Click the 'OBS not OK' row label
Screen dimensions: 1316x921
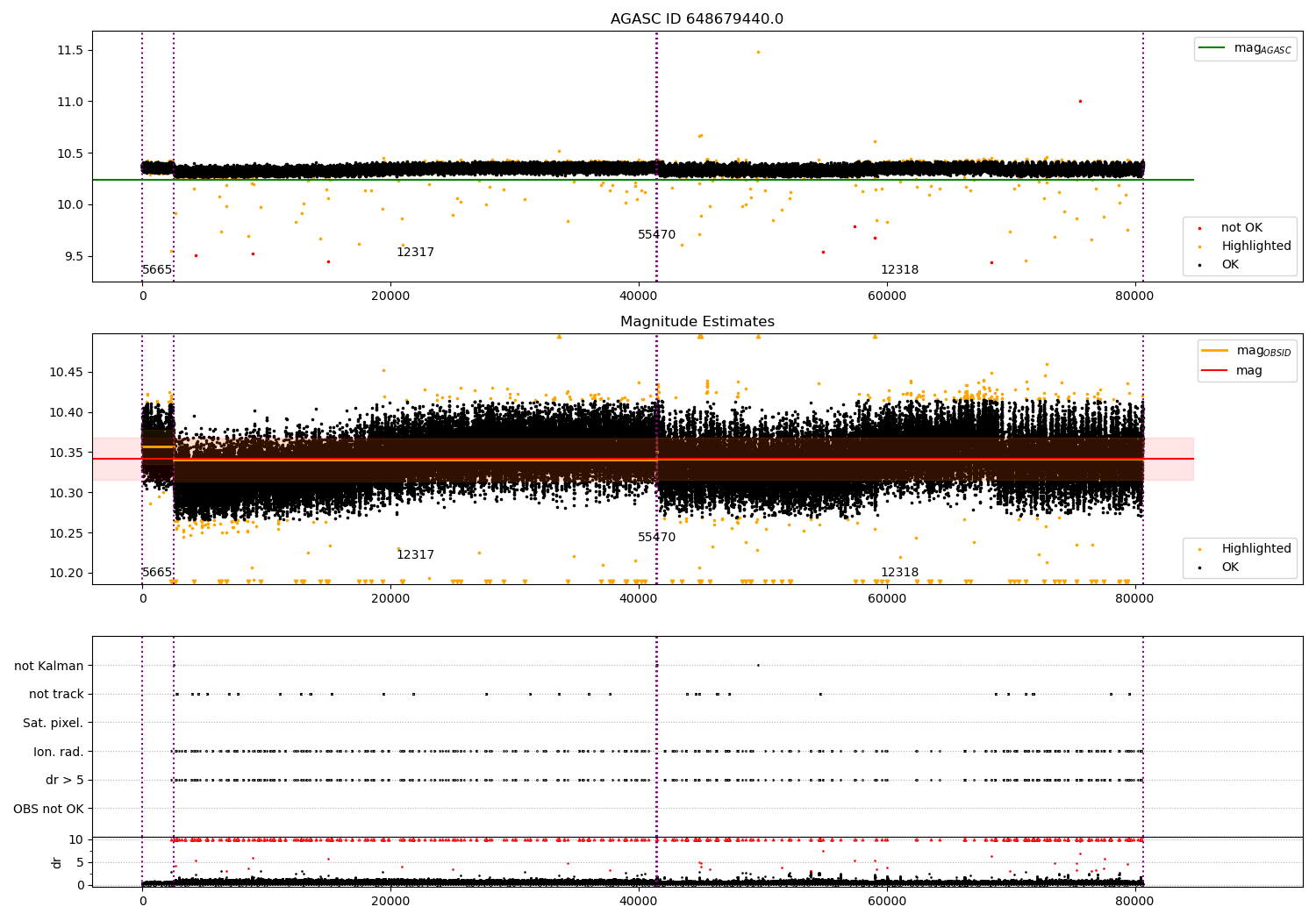pyautogui.click(x=48, y=809)
